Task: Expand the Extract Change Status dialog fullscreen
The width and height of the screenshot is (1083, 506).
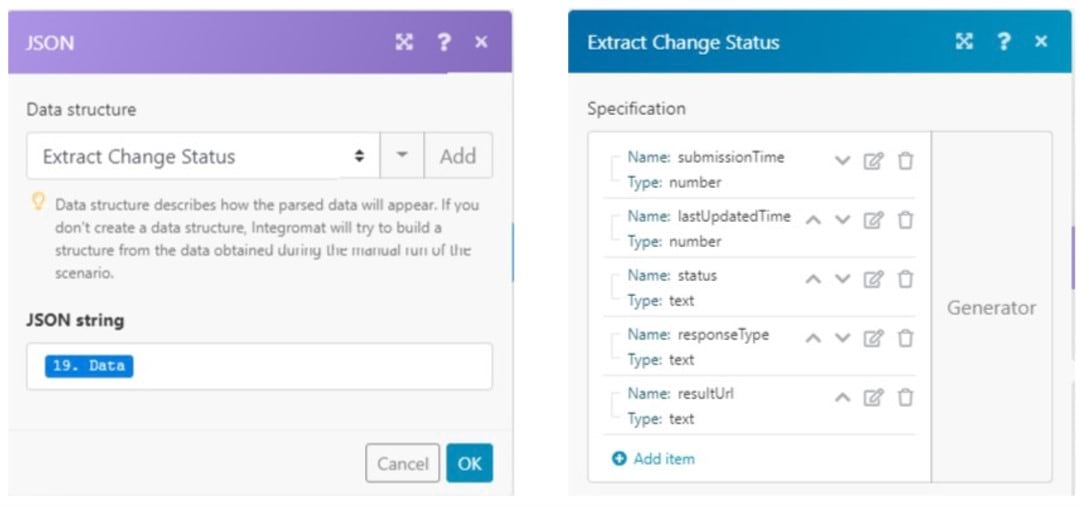Action: [964, 41]
